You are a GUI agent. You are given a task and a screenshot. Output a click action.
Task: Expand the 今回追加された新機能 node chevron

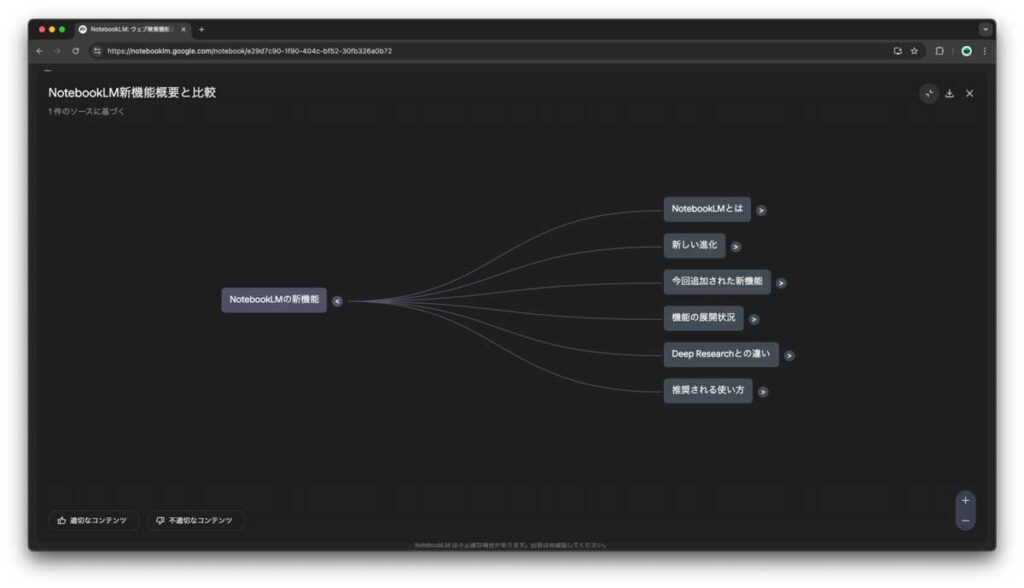(x=781, y=283)
